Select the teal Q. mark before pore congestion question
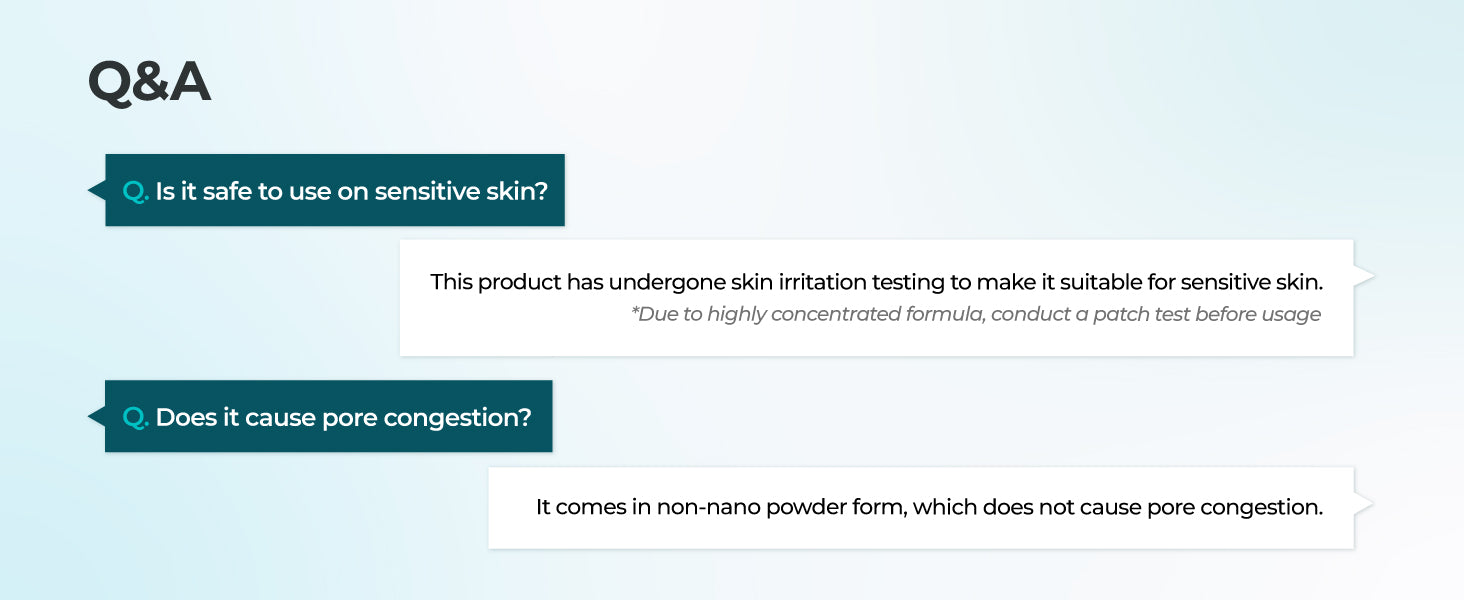 (x=135, y=417)
